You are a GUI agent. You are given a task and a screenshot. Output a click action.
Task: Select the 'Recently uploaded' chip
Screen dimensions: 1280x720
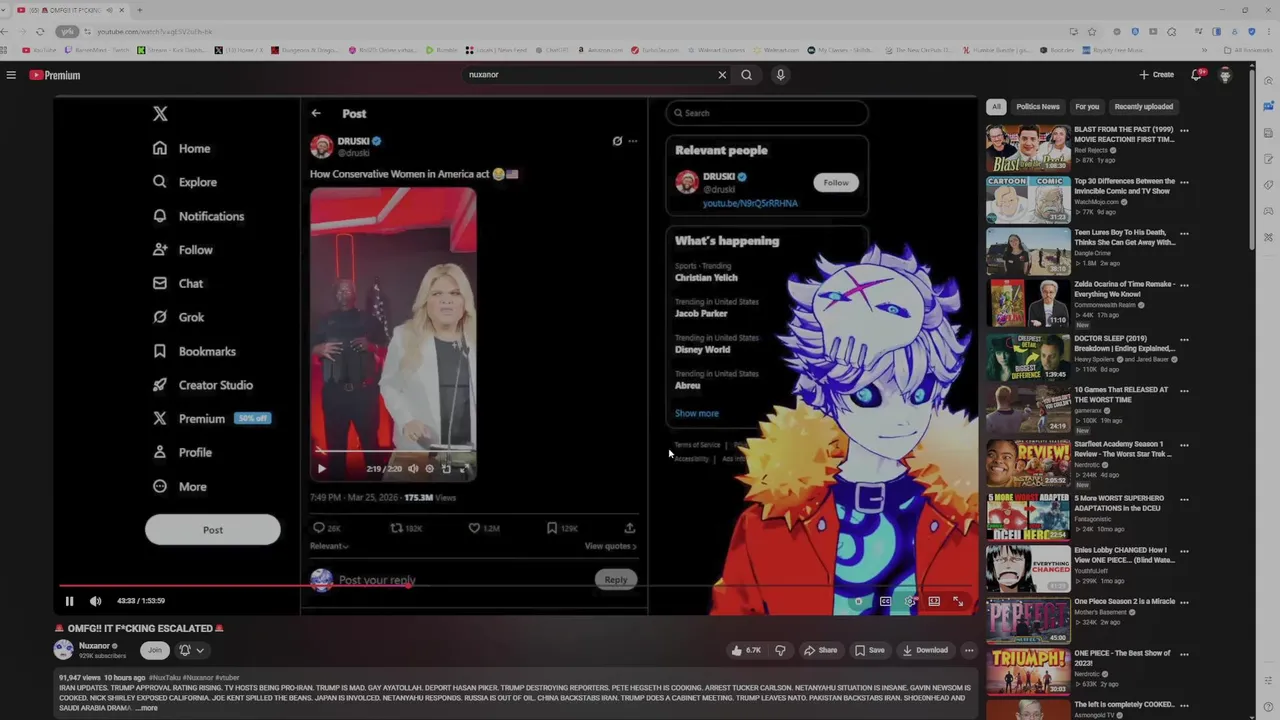[1144, 107]
